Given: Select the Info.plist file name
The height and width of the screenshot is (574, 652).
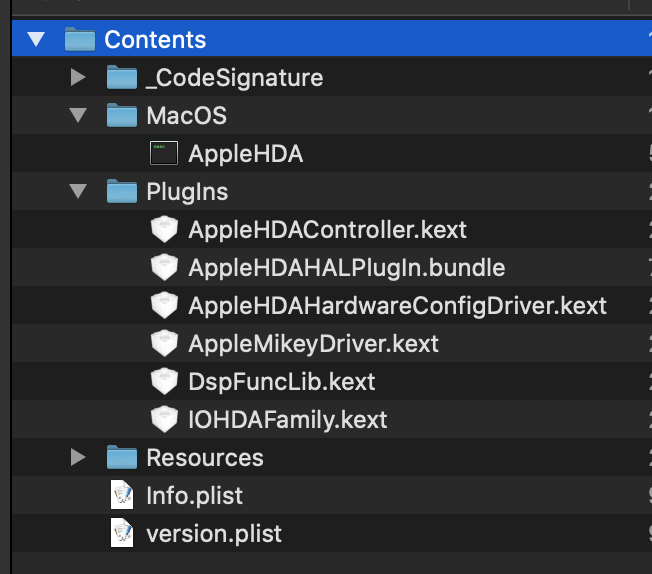Looking at the screenshot, I should (194, 496).
